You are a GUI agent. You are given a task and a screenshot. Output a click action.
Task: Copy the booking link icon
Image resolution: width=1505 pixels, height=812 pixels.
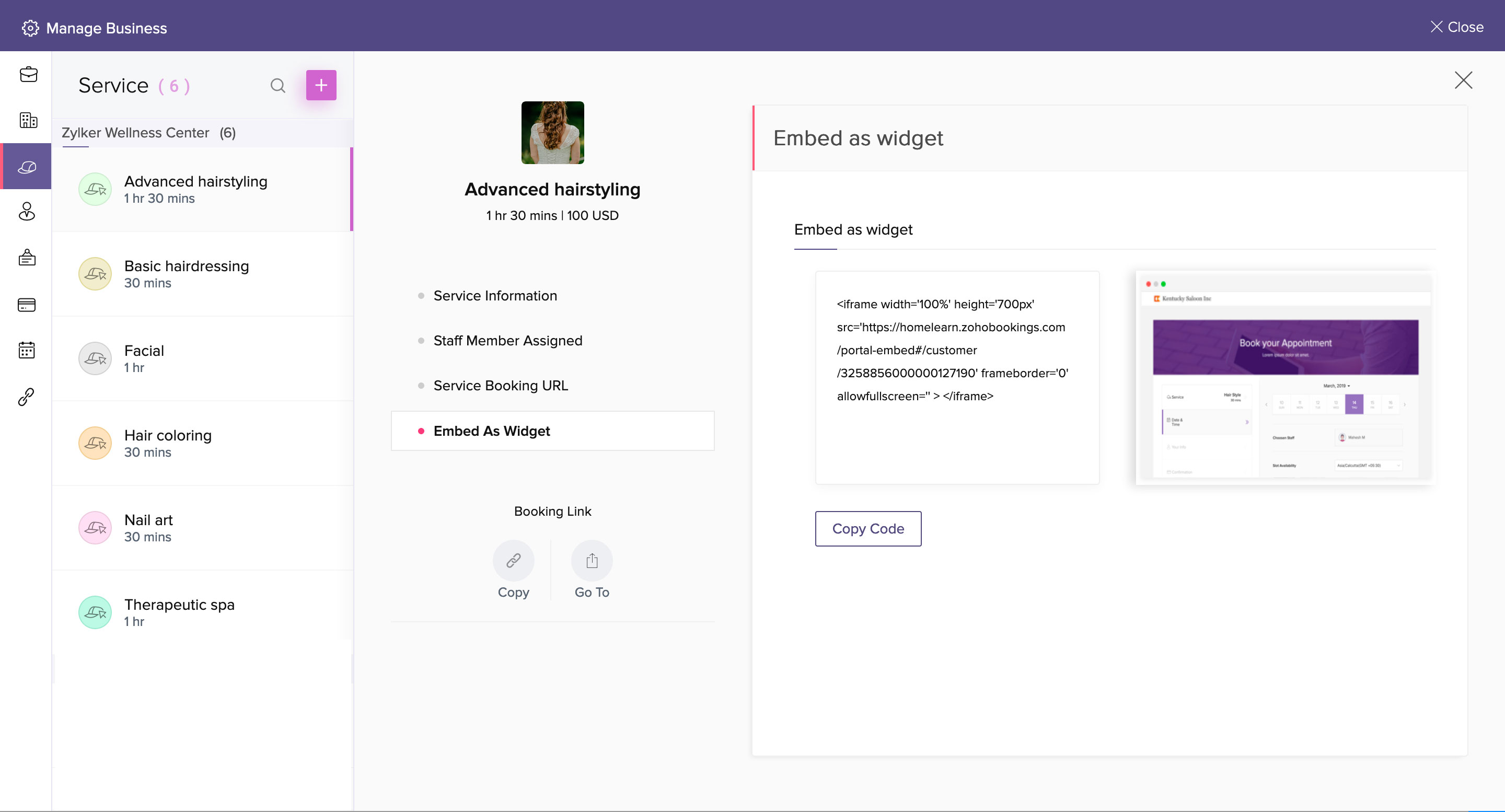513,561
